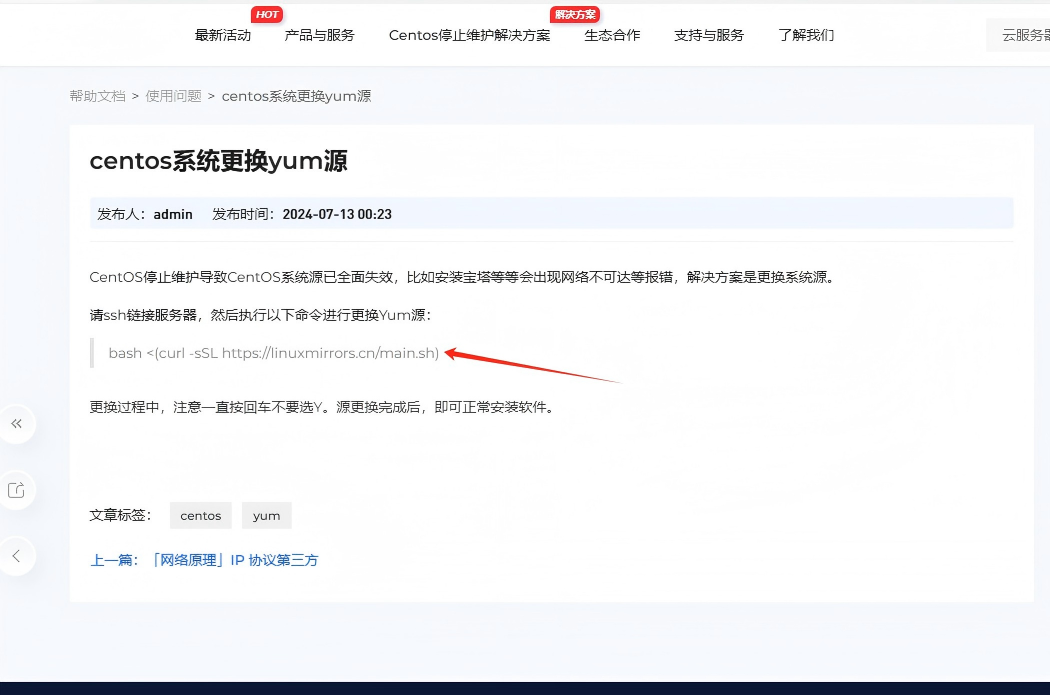
Task: Select Centos停止维护解决方案 in the navigation
Action: pyautogui.click(x=469, y=35)
